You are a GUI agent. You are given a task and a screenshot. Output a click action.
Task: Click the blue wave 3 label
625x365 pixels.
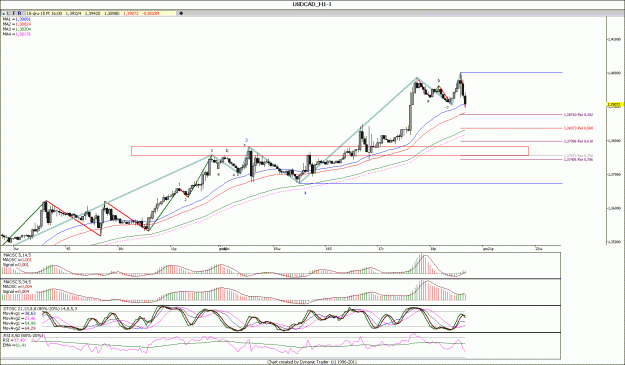[x=246, y=140]
